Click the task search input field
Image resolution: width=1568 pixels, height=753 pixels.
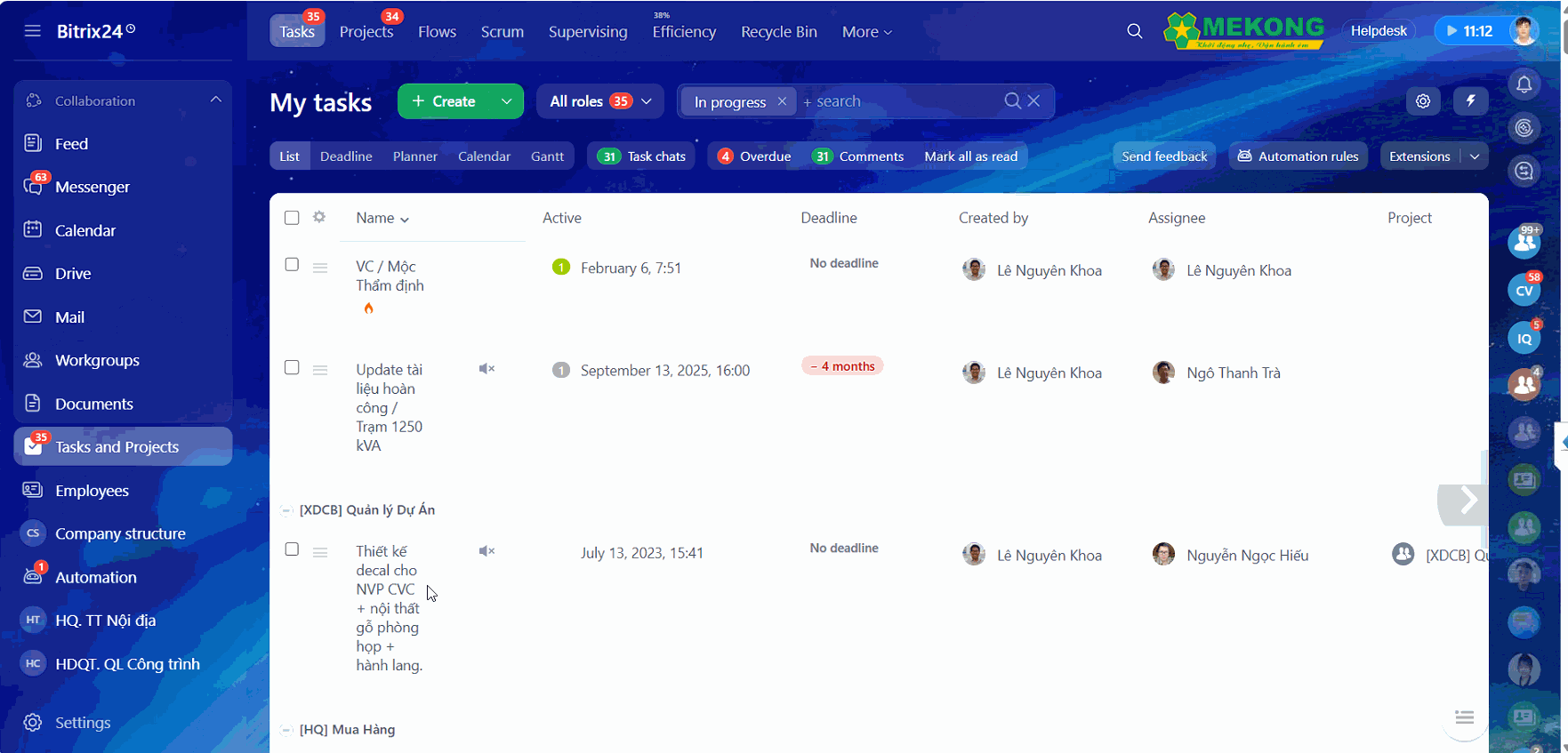898,101
